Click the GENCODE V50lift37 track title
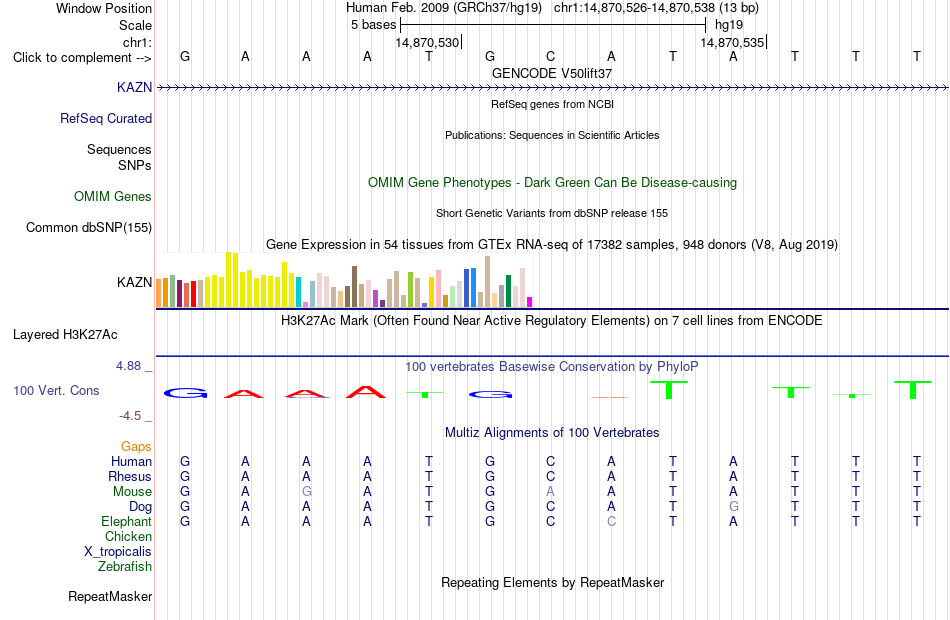950x620 pixels. (552, 73)
